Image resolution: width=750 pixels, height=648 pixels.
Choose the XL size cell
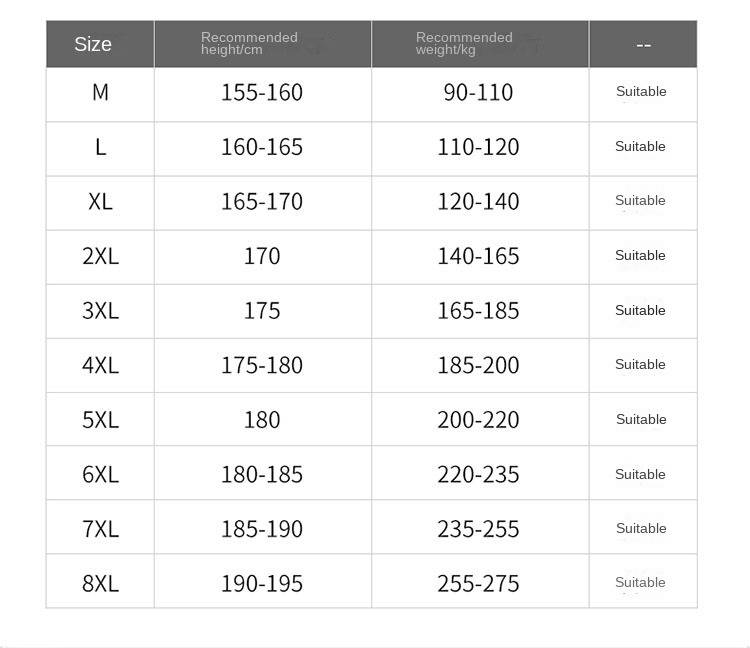(x=100, y=201)
